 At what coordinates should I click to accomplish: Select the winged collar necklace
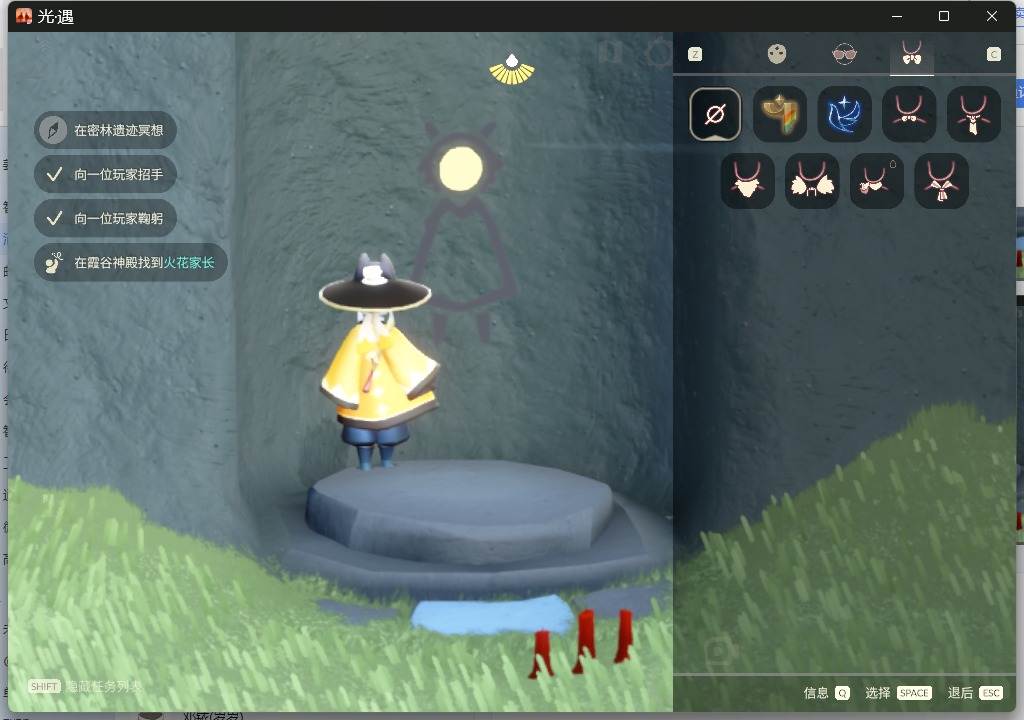point(812,181)
